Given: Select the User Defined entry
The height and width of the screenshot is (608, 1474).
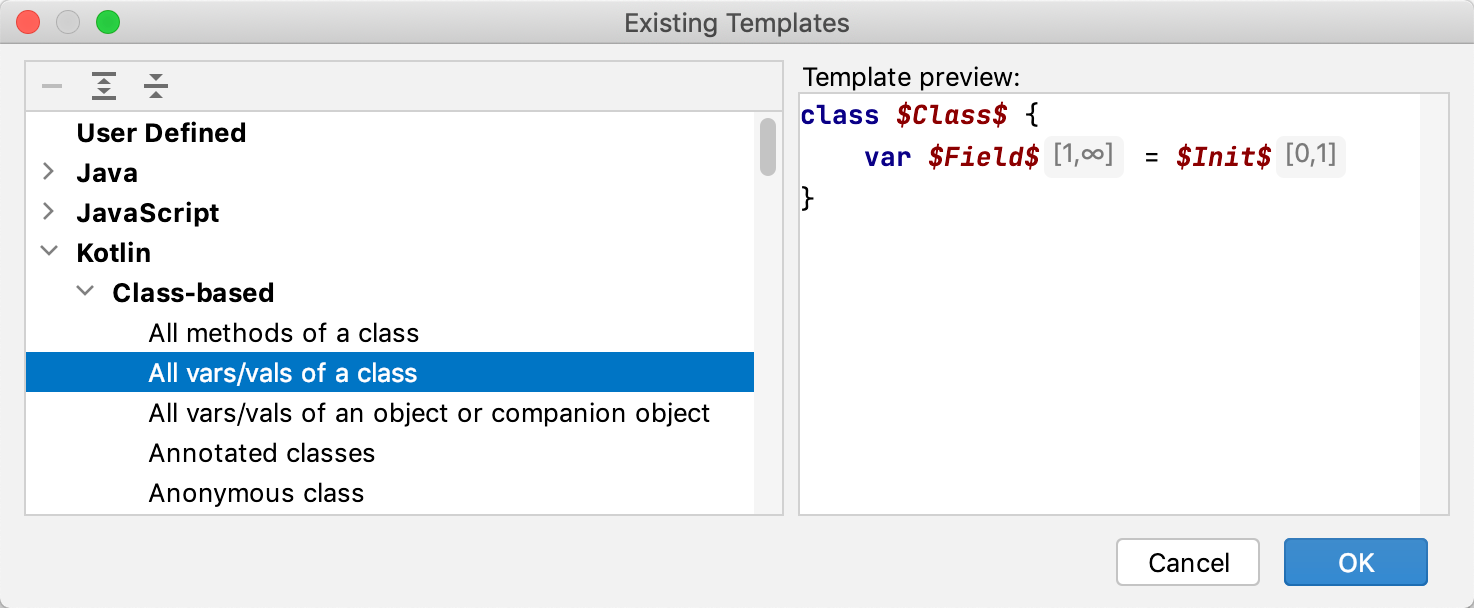Looking at the screenshot, I should point(161,132).
